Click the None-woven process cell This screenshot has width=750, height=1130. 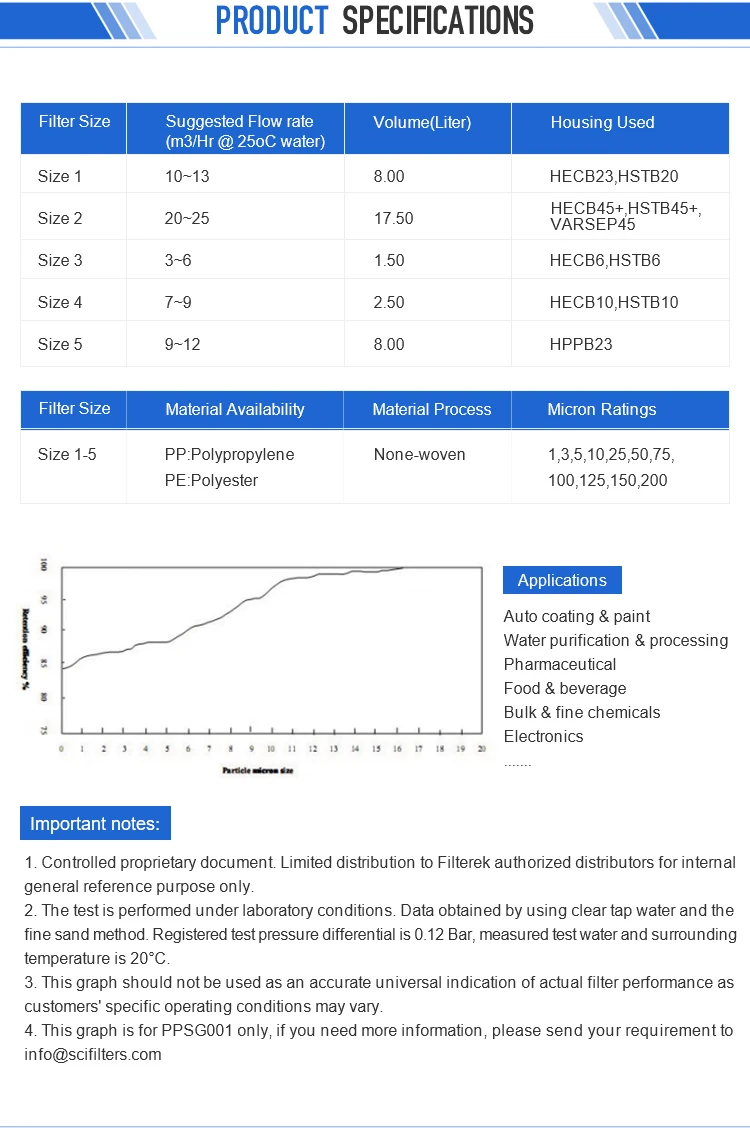419,455
